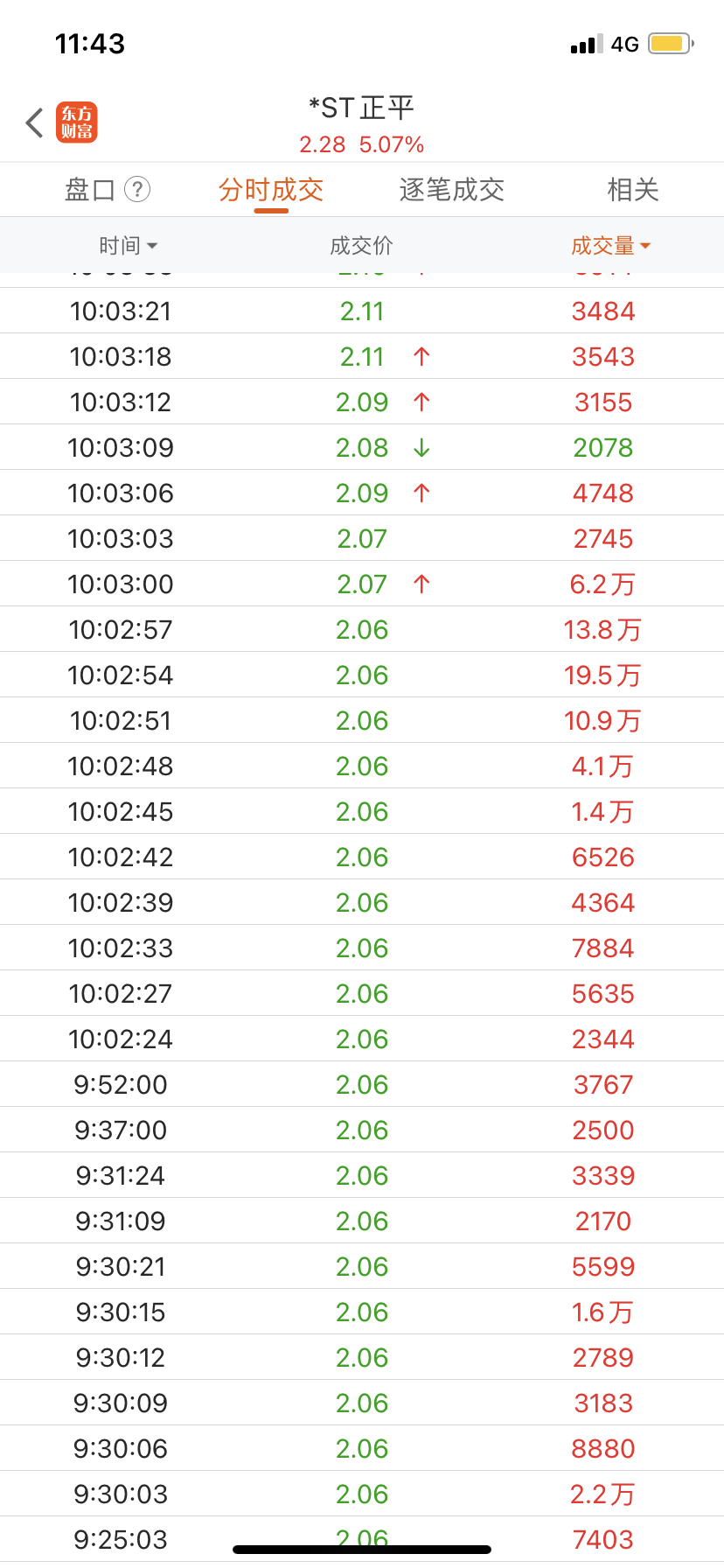Tap the *ST正平 stock title
Screen dimensions: 724x1568
click(x=362, y=108)
